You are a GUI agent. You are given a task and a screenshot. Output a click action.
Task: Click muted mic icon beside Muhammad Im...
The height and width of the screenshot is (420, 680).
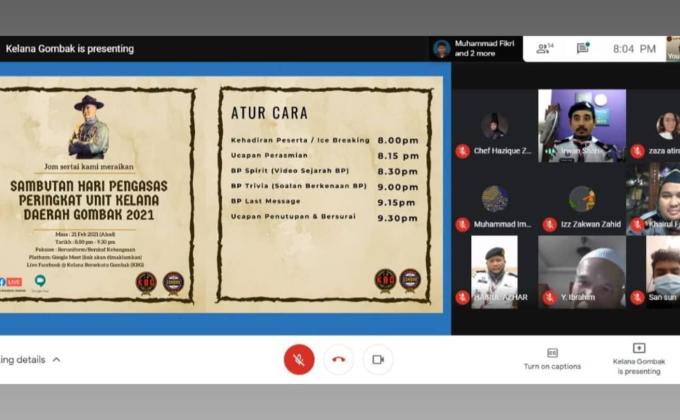point(462,224)
